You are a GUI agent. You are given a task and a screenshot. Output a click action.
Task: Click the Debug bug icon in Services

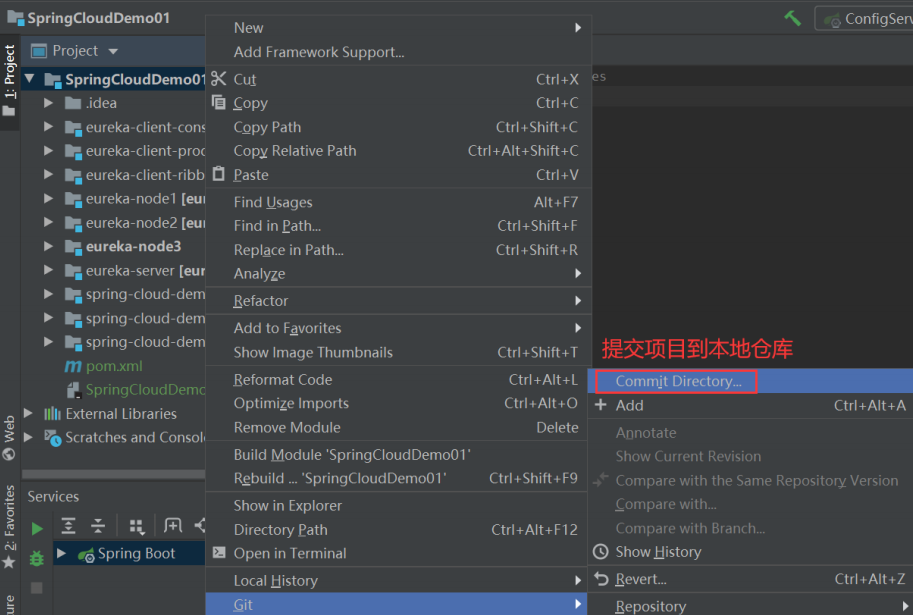pos(37,558)
